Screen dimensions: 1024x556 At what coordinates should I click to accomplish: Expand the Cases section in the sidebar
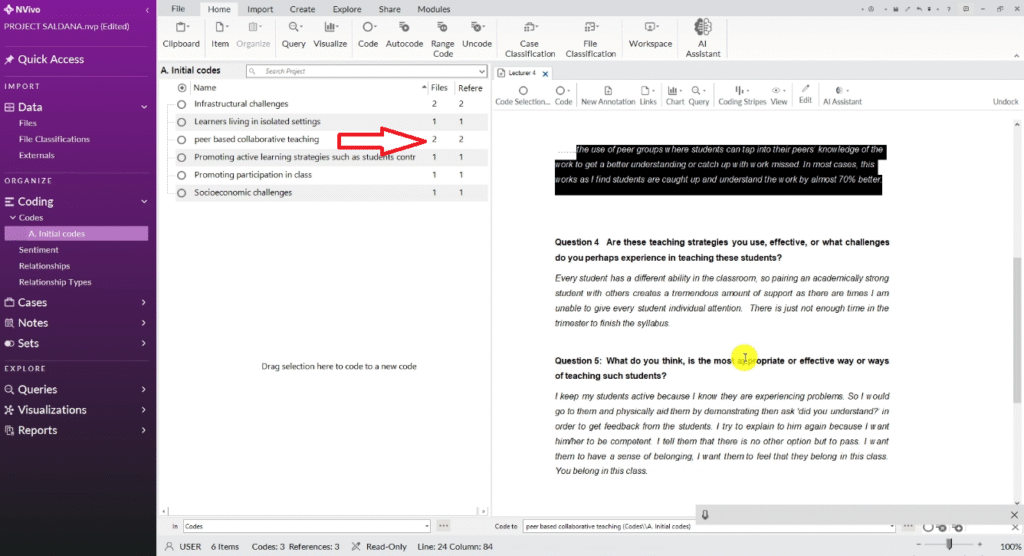point(143,303)
